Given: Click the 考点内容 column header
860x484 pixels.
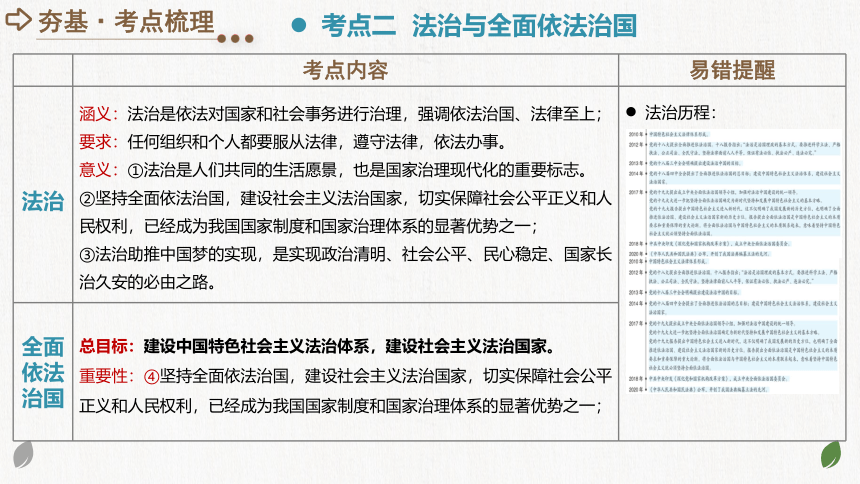Looking at the screenshot, I should 346,70.
